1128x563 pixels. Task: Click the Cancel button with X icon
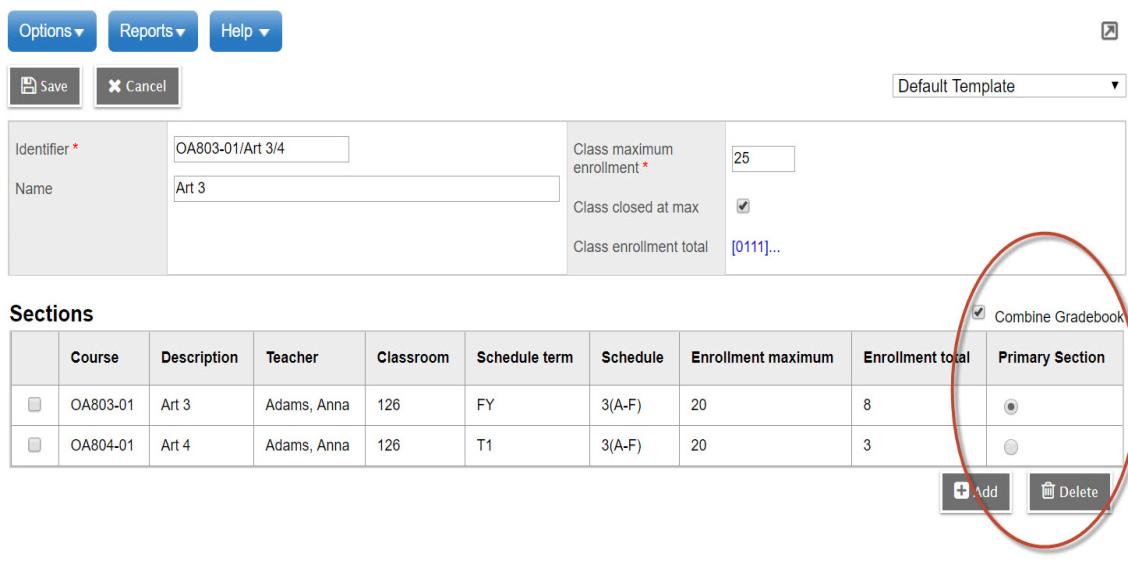click(137, 87)
